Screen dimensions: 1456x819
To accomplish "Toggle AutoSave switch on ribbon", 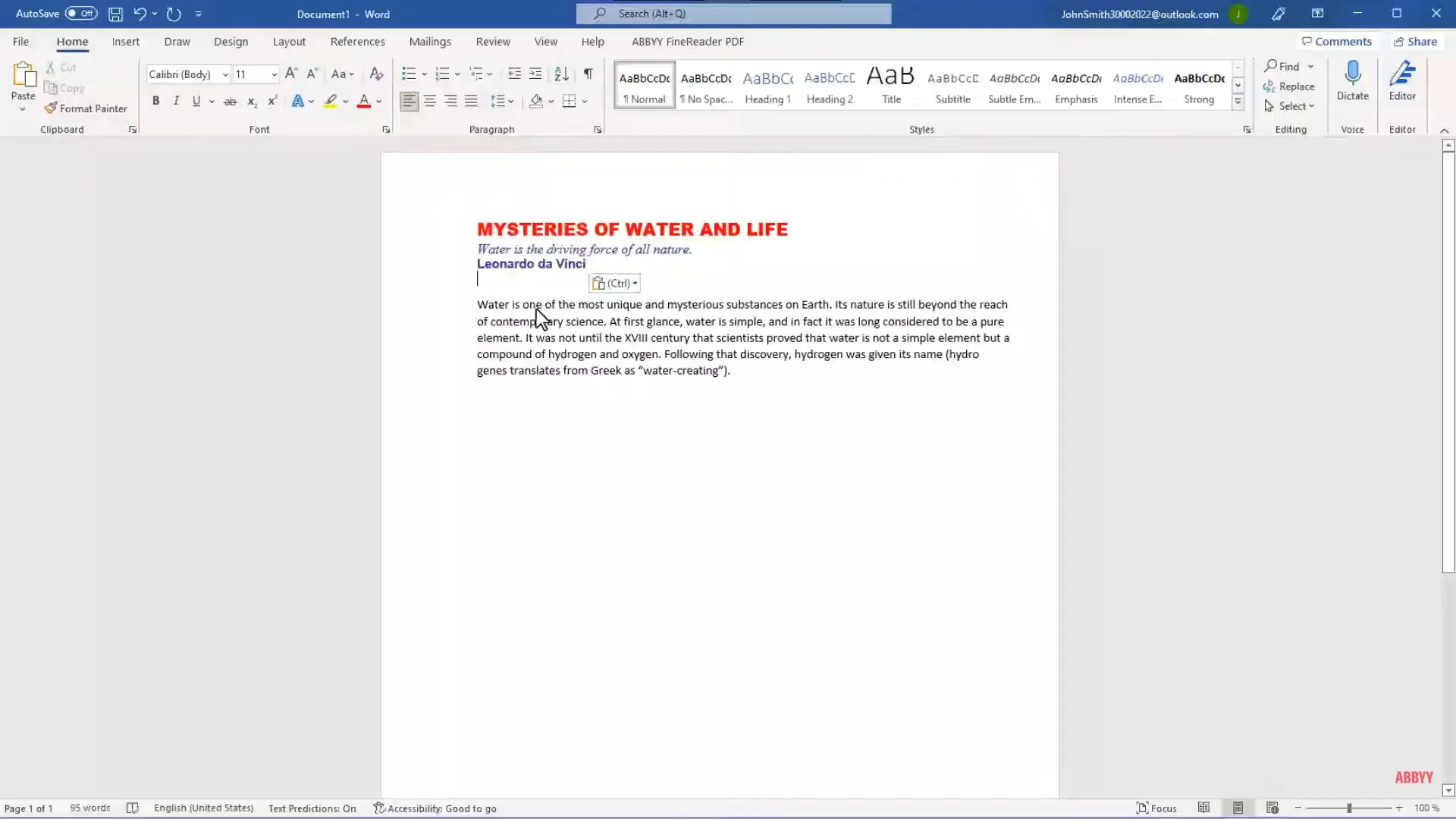I will [x=78, y=13].
